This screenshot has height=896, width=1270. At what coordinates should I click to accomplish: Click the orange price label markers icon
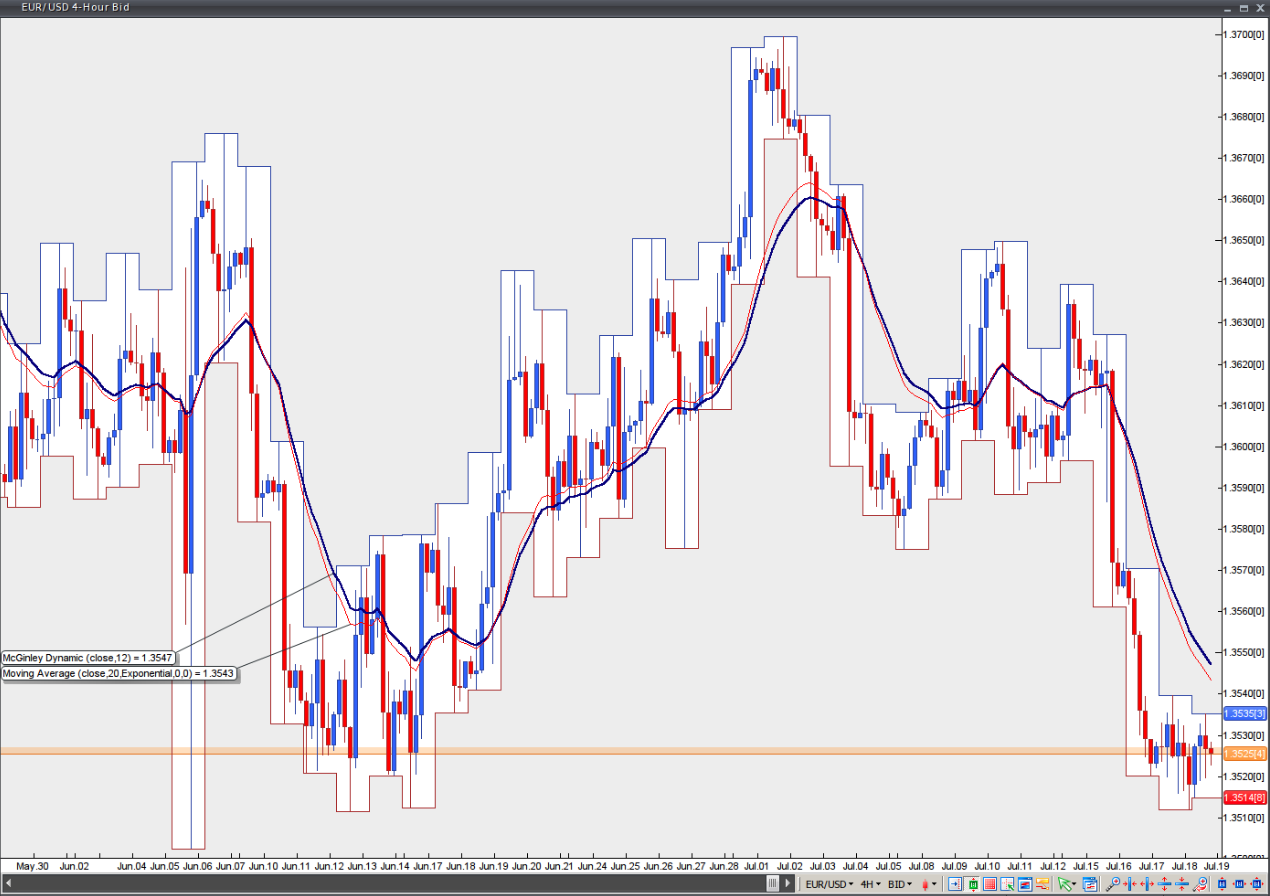tap(1042, 884)
